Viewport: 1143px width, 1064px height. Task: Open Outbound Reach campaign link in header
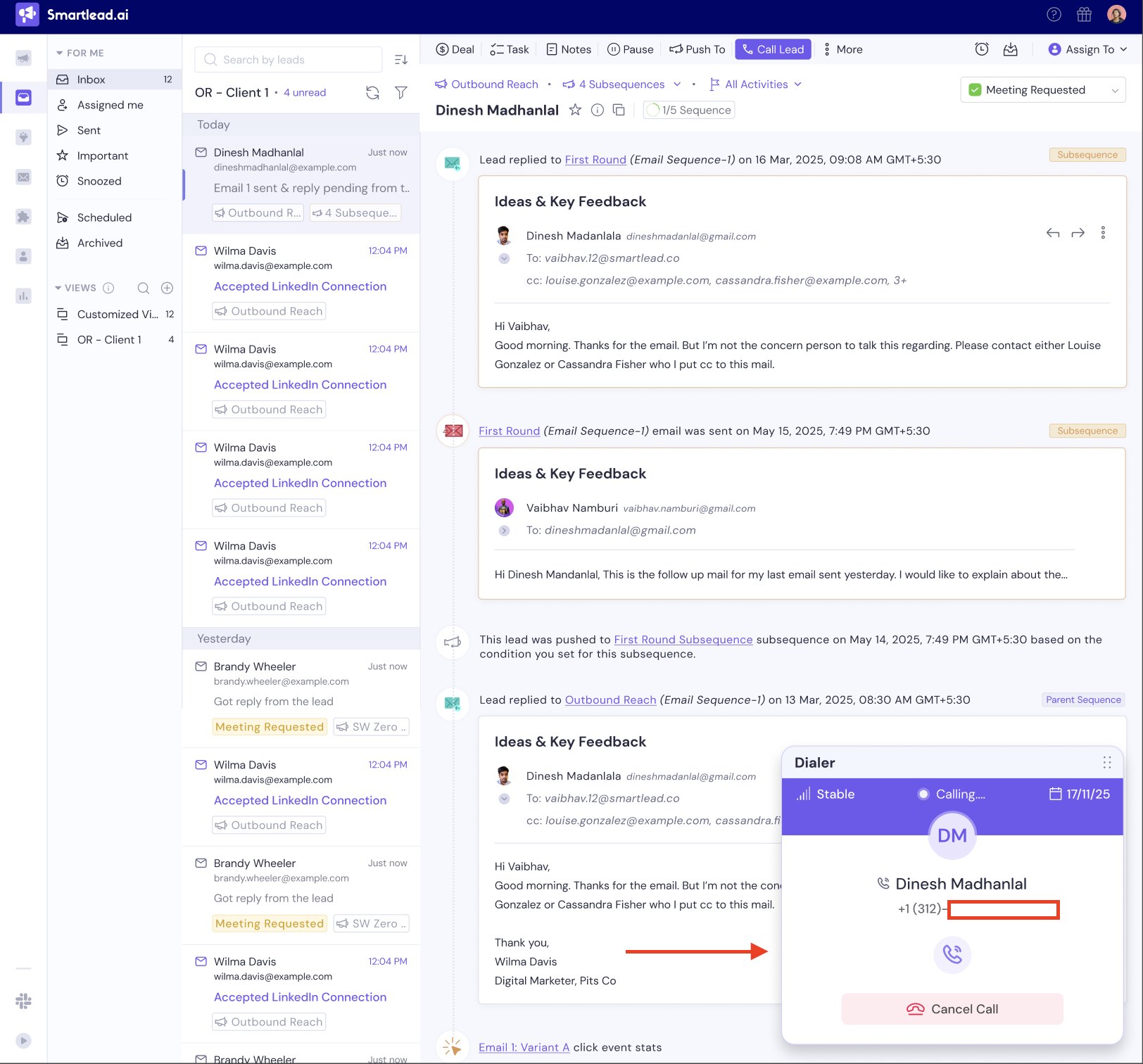[x=486, y=84]
